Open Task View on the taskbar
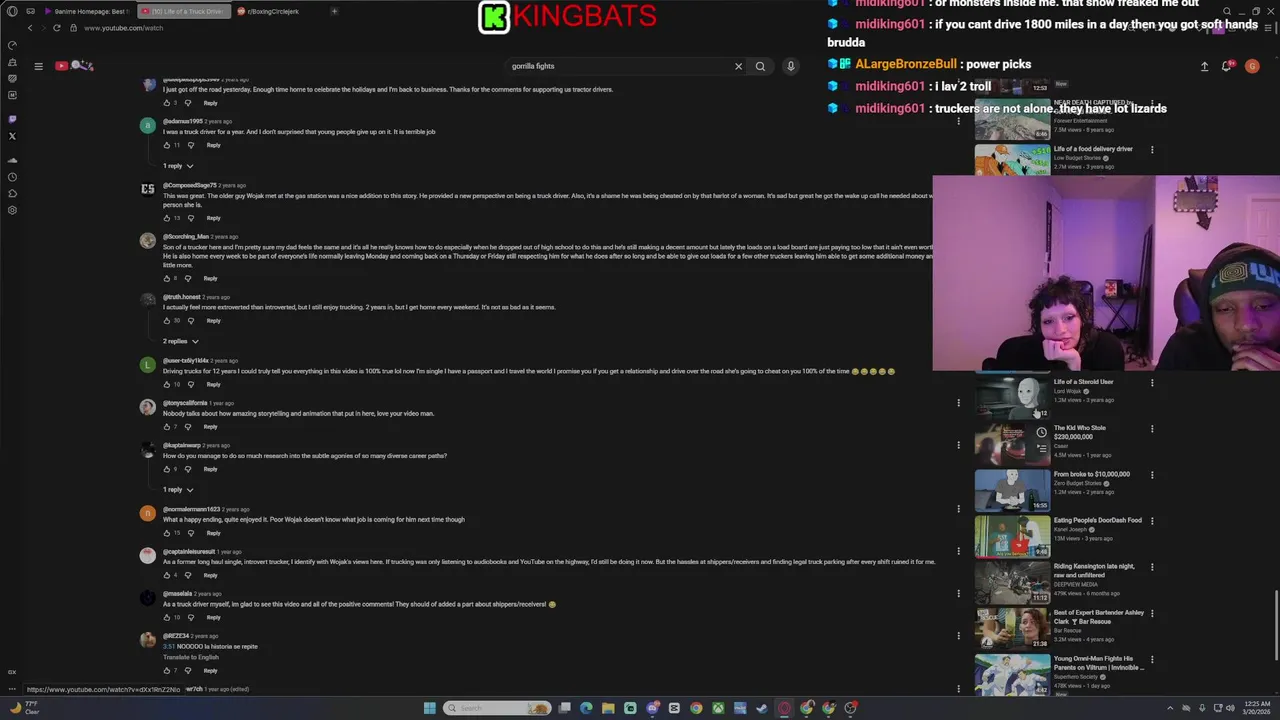1280x720 pixels. [564, 708]
